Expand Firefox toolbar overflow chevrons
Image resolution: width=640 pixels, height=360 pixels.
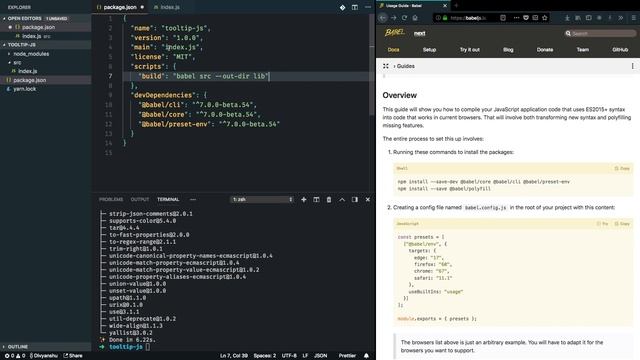coord(620,18)
